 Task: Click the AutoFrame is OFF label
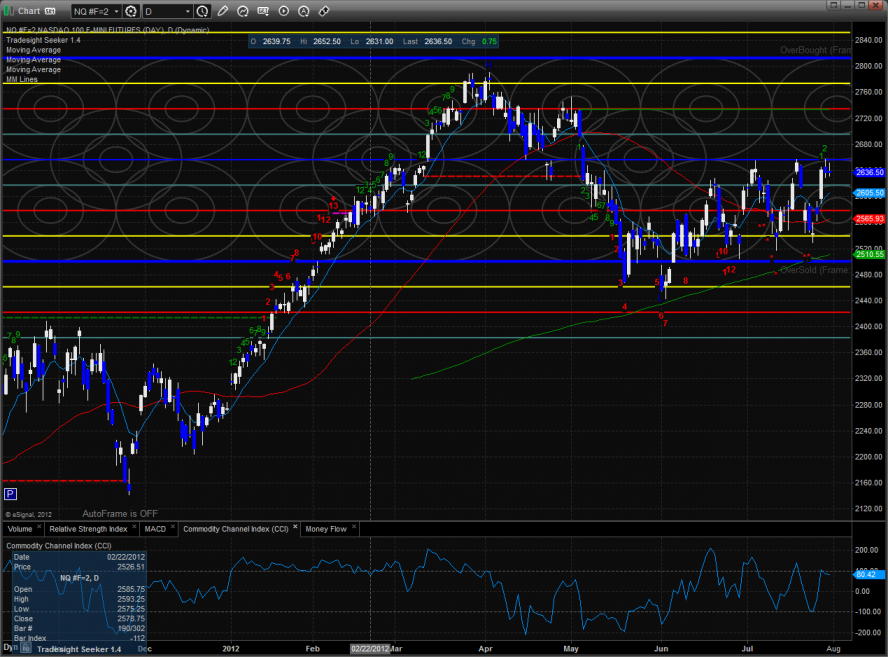(x=120, y=513)
